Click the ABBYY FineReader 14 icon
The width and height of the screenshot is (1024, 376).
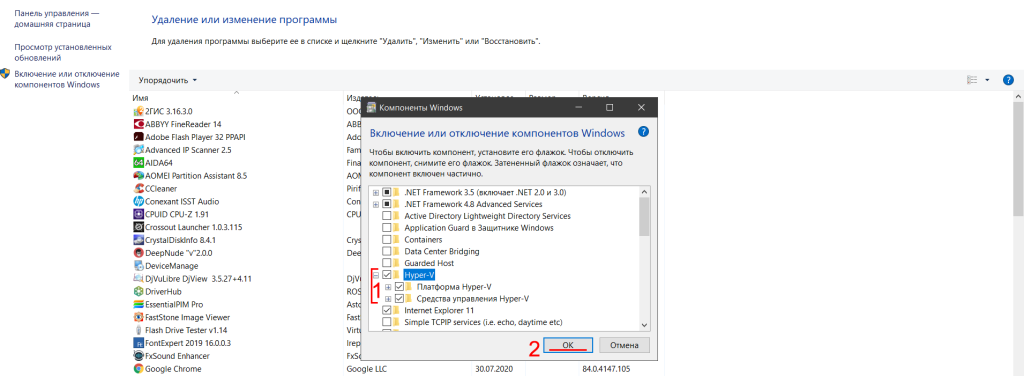pos(138,124)
